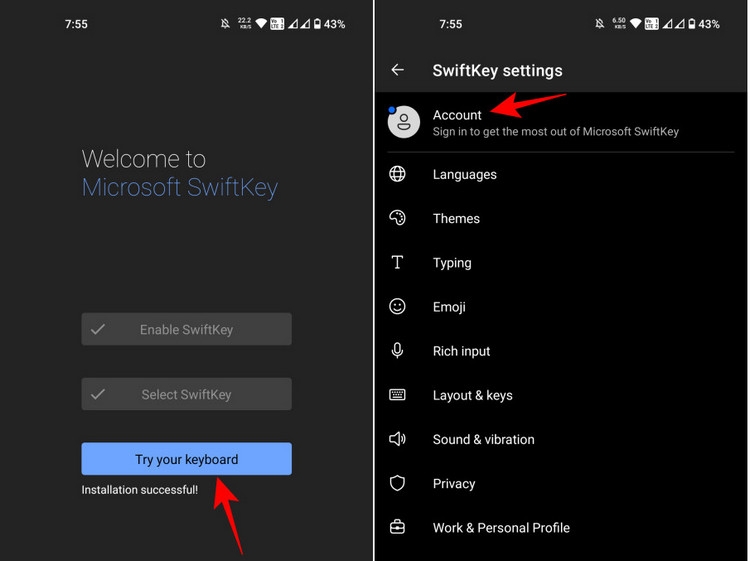The image size is (750, 561).
Task: Tap the Enable SwiftKey checkmark icon
Action: pos(98,329)
